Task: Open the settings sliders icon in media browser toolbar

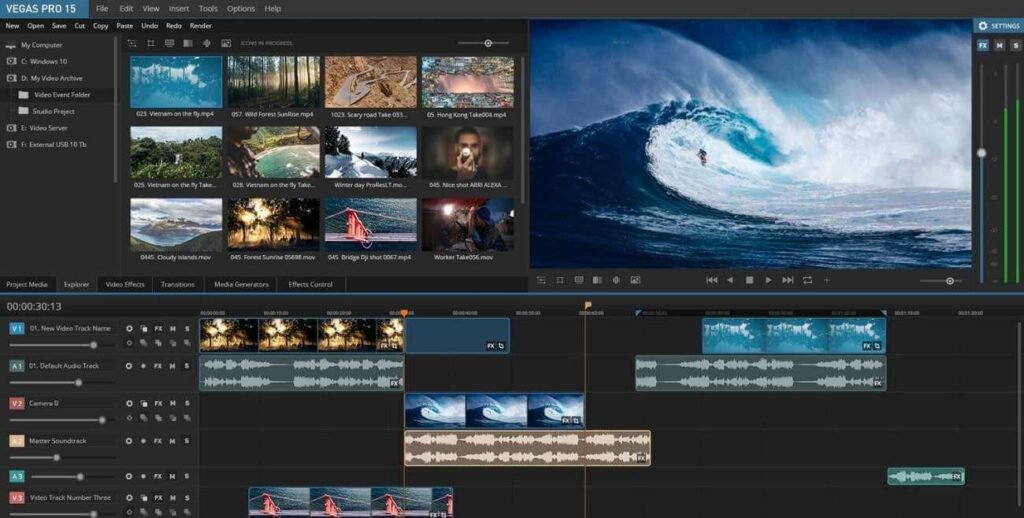Action: (132, 43)
